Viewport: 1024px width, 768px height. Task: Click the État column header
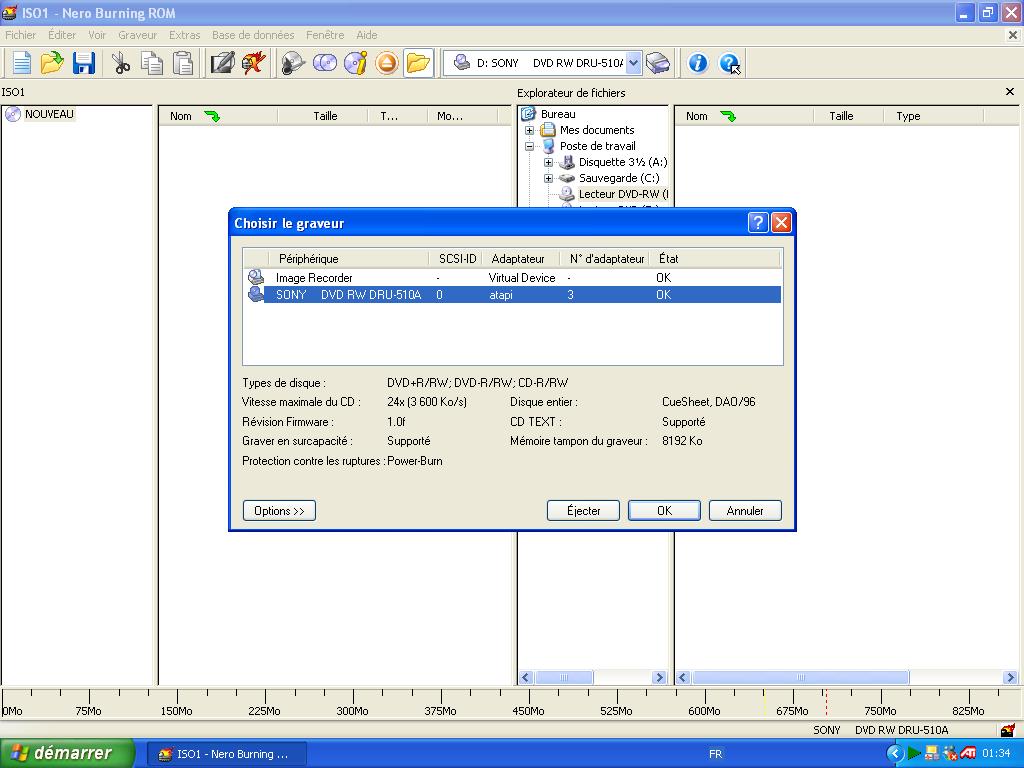(x=716, y=259)
